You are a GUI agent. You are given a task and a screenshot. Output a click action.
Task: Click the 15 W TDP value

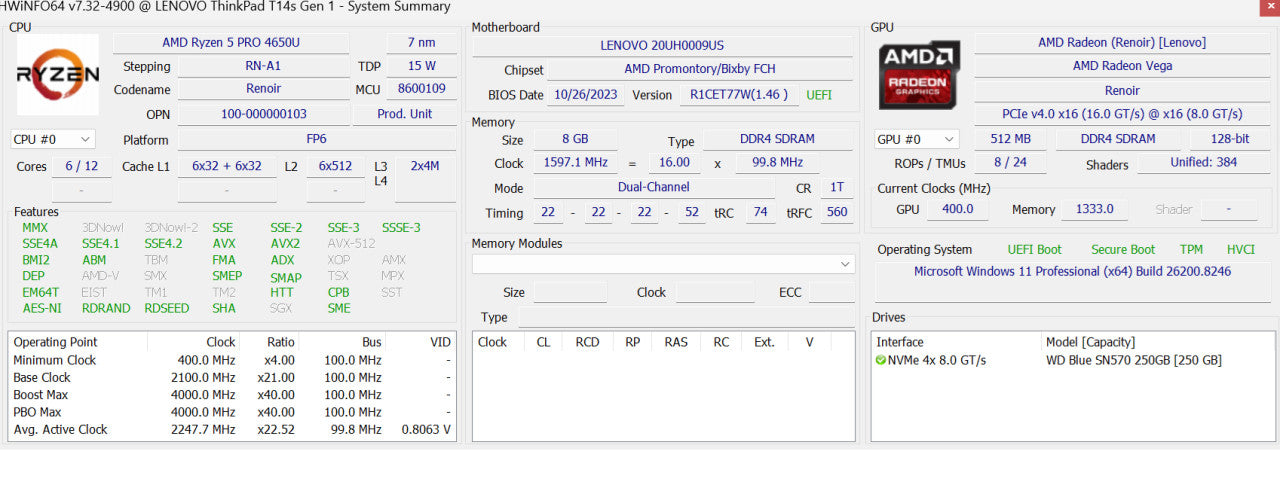click(x=421, y=66)
